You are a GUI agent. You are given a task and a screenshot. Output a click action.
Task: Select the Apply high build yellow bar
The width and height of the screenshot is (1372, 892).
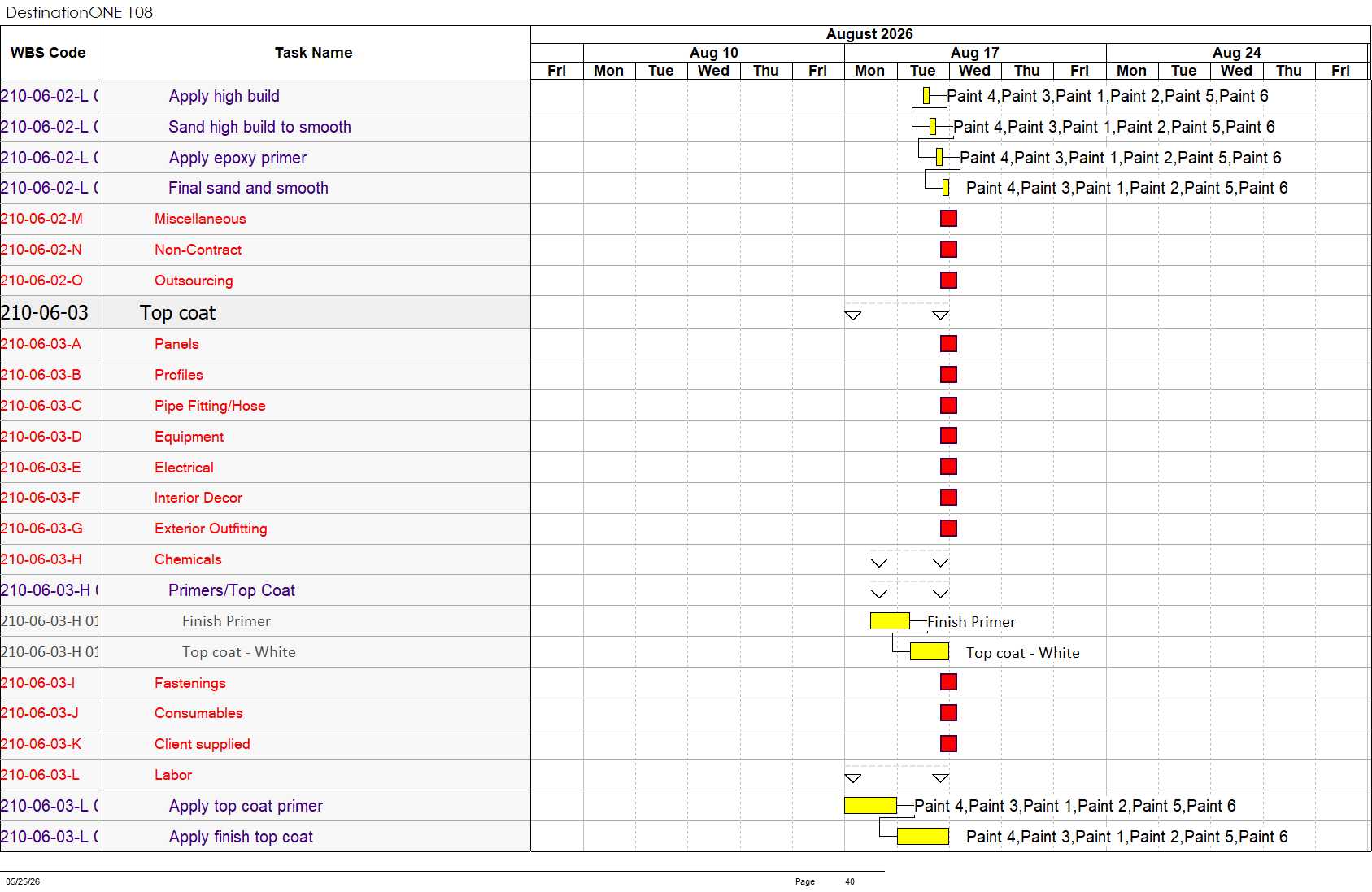tap(926, 96)
